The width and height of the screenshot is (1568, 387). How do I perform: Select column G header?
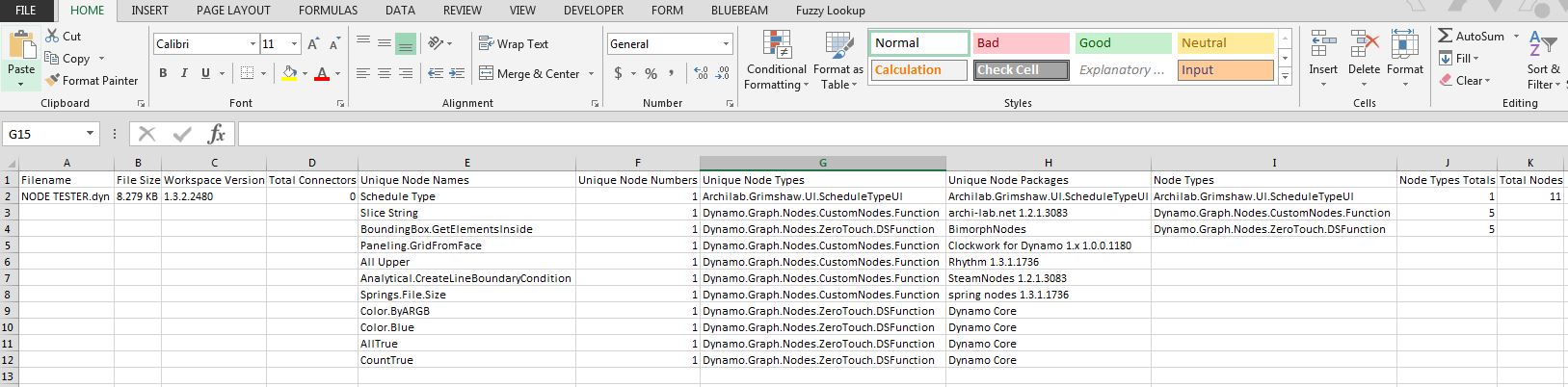tap(822, 163)
